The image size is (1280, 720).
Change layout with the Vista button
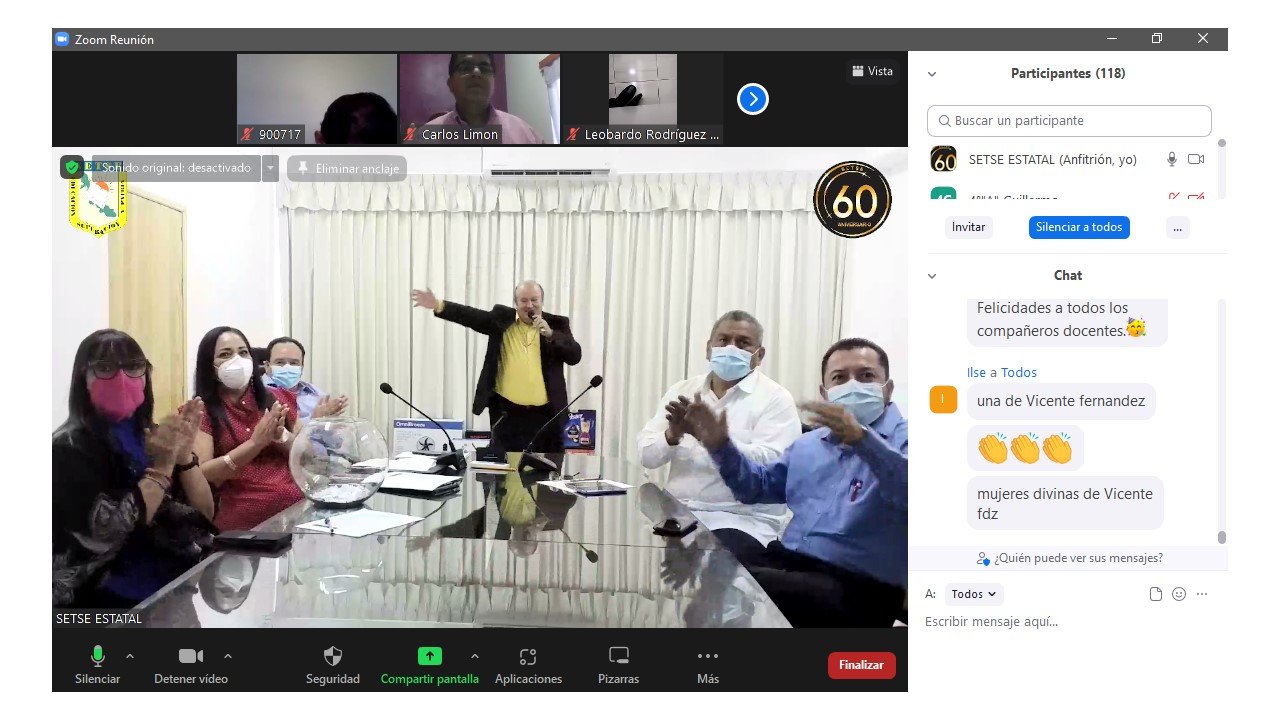[873, 71]
